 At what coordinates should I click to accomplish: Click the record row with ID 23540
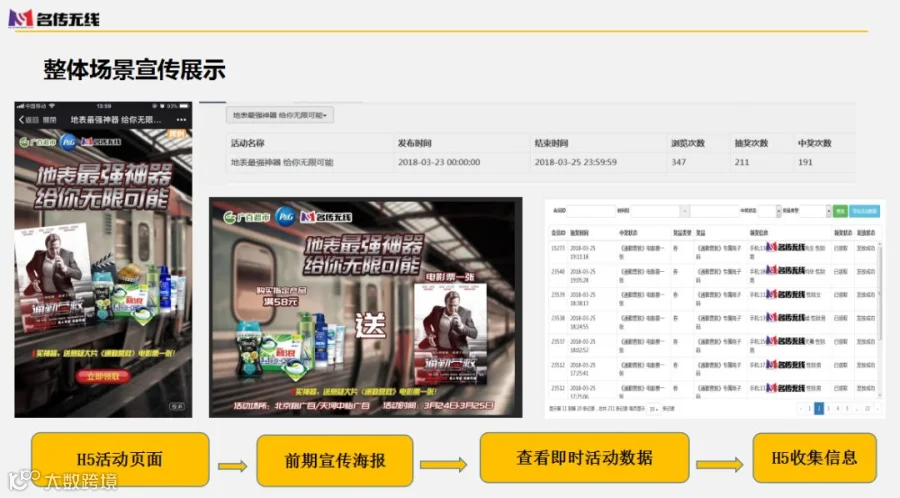point(712,276)
